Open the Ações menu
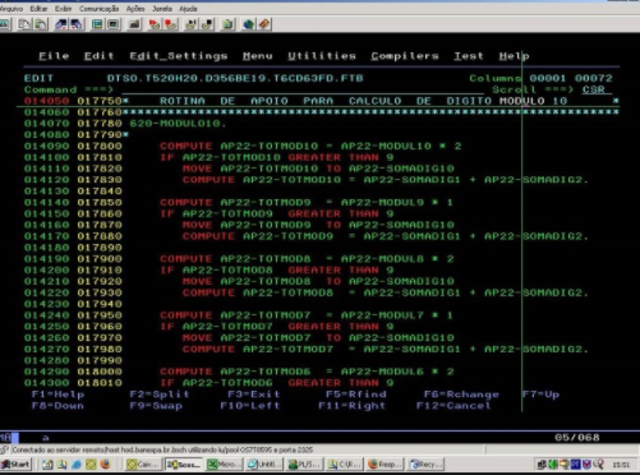Screen dimensions: 640x475 [136, 9]
